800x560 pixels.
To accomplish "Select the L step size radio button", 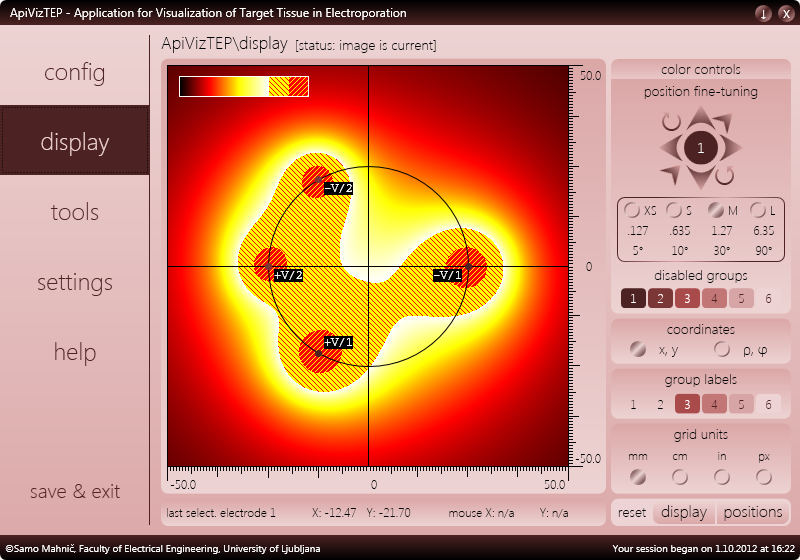I will click(758, 210).
